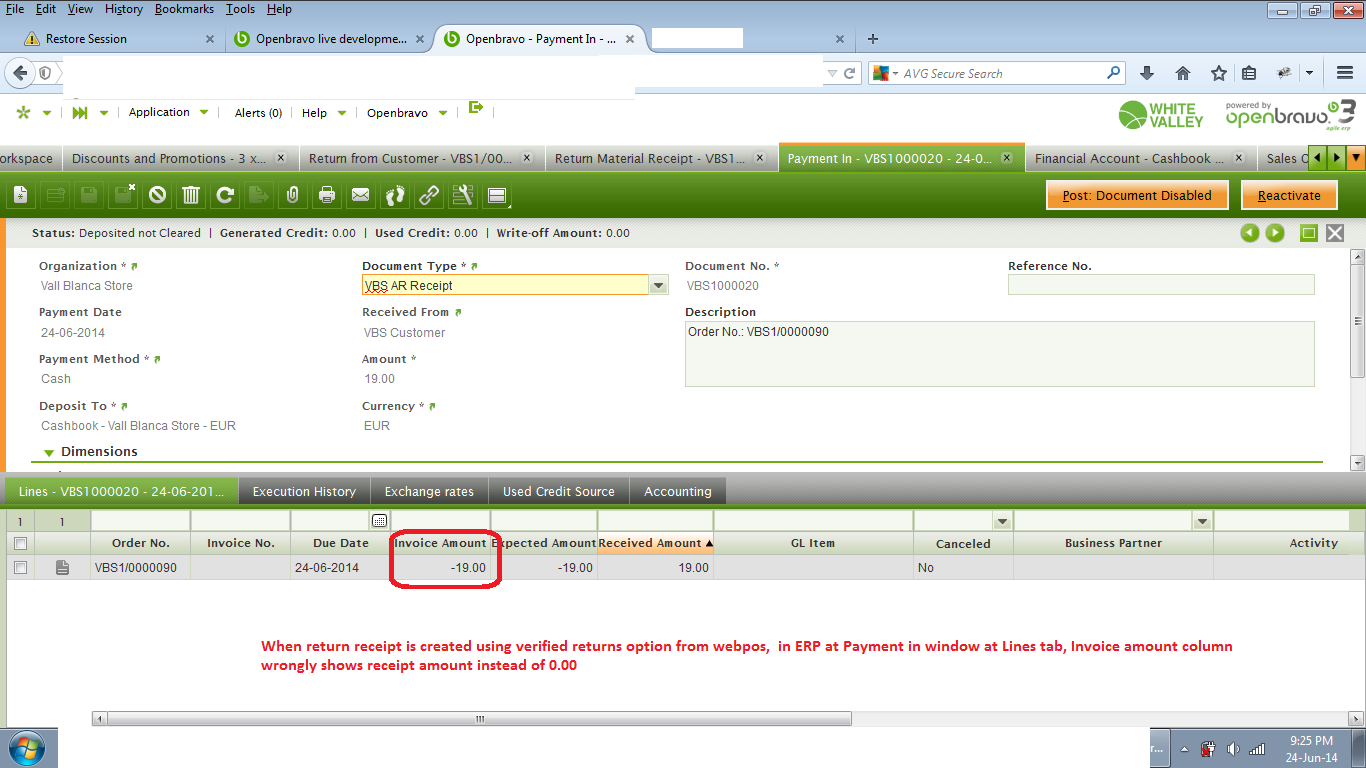Click the Reference No. input field
Viewport: 1366px width, 768px height.
pyautogui.click(x=1160, y=285)
